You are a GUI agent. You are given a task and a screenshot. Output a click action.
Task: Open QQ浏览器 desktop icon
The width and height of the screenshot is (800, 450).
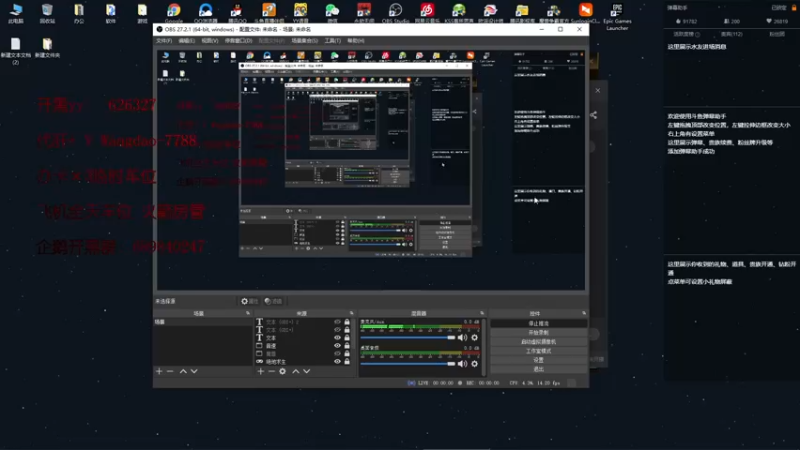pyautogui.click(x=206, y=13)
